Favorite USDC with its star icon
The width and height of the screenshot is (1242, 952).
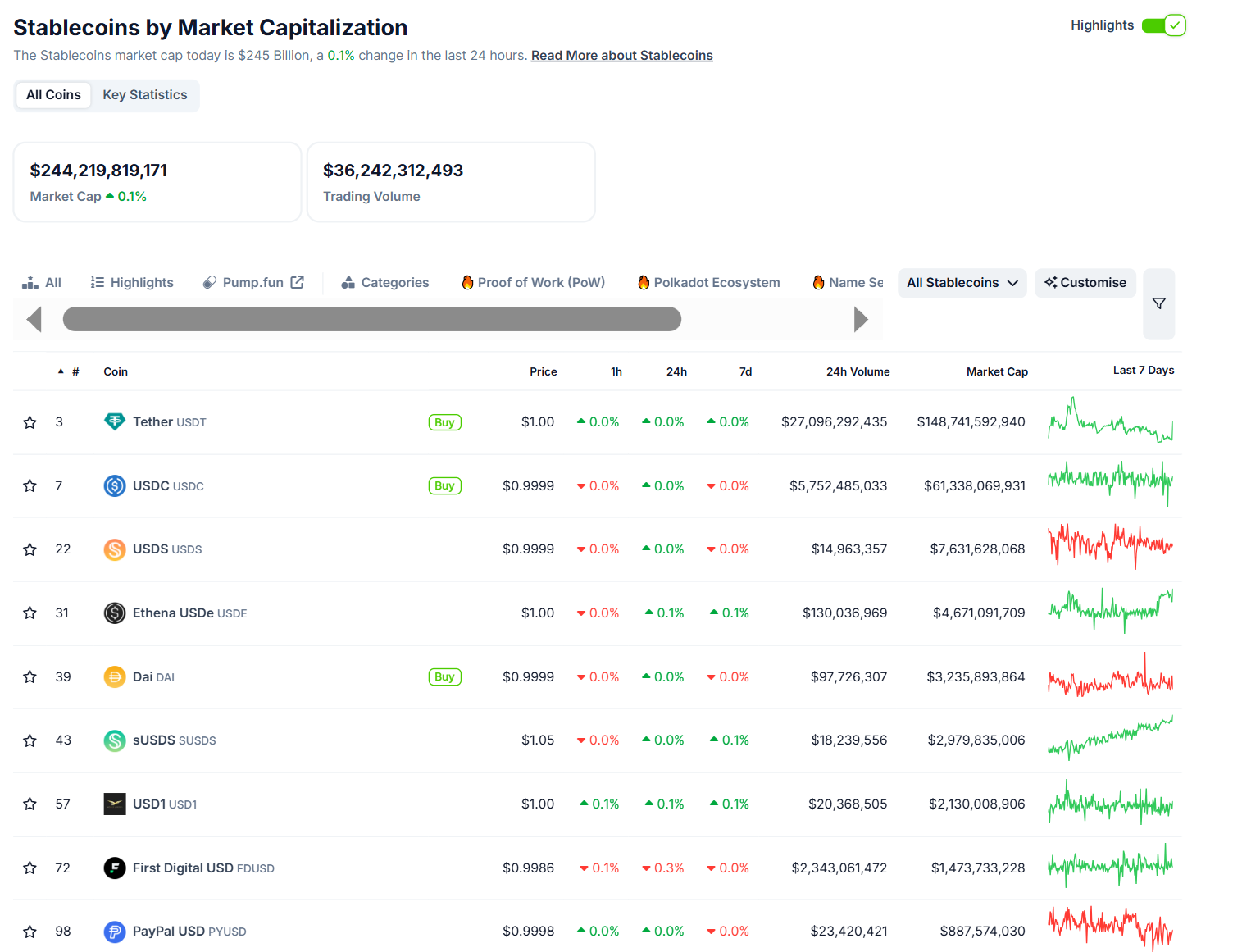(30, 485)
